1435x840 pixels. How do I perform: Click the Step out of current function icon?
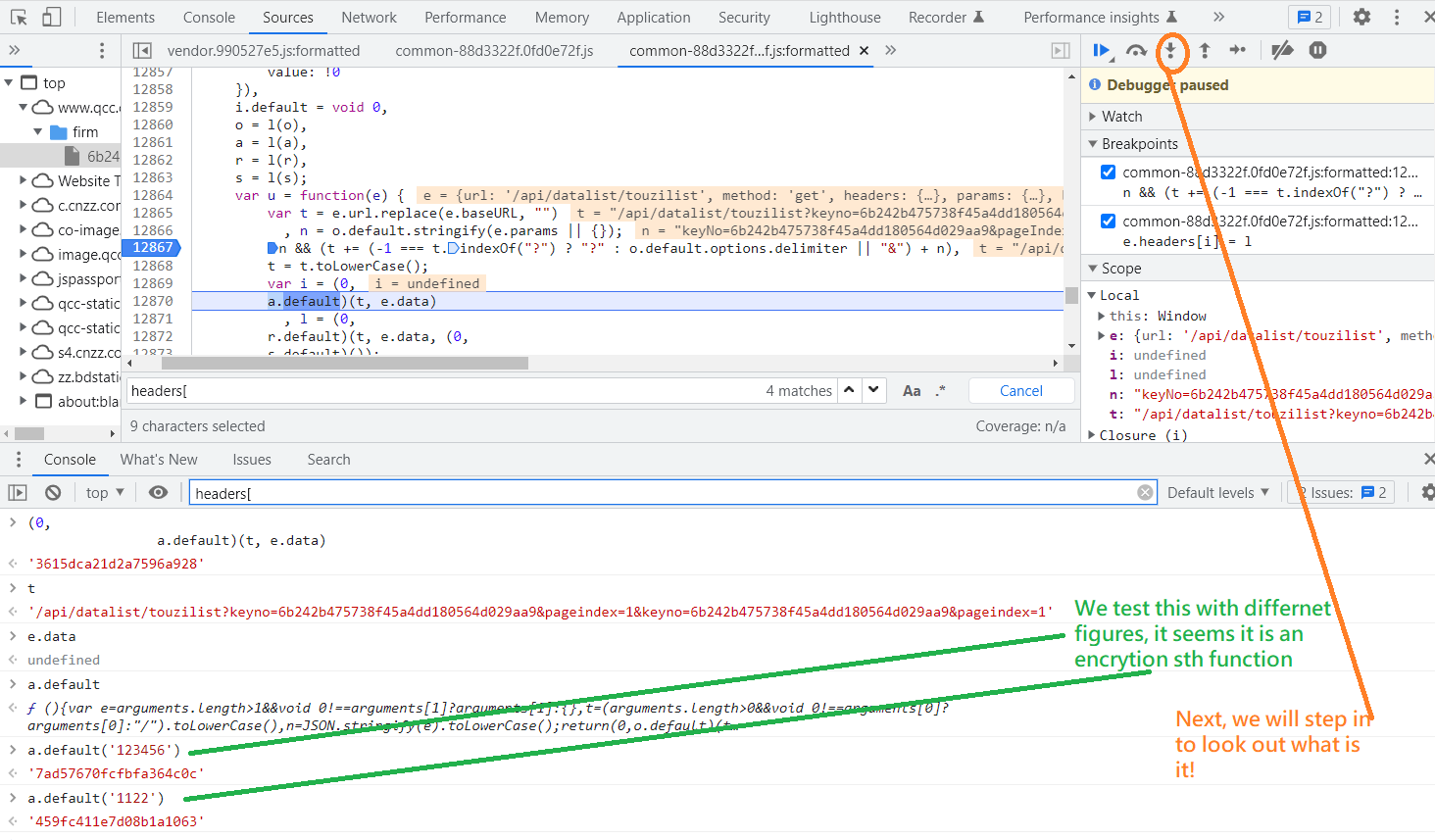tap(1207, 50)
